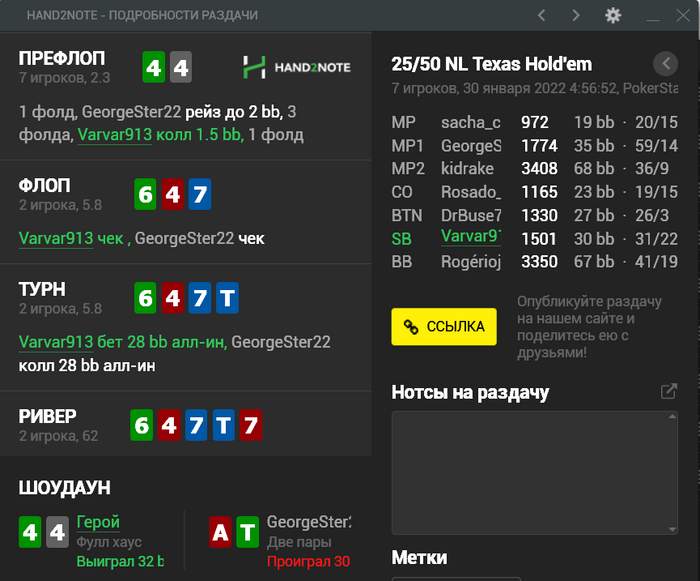Click Varvar91 name in SB players row
The image size is (700, 581).
click(x=471, y=236)
